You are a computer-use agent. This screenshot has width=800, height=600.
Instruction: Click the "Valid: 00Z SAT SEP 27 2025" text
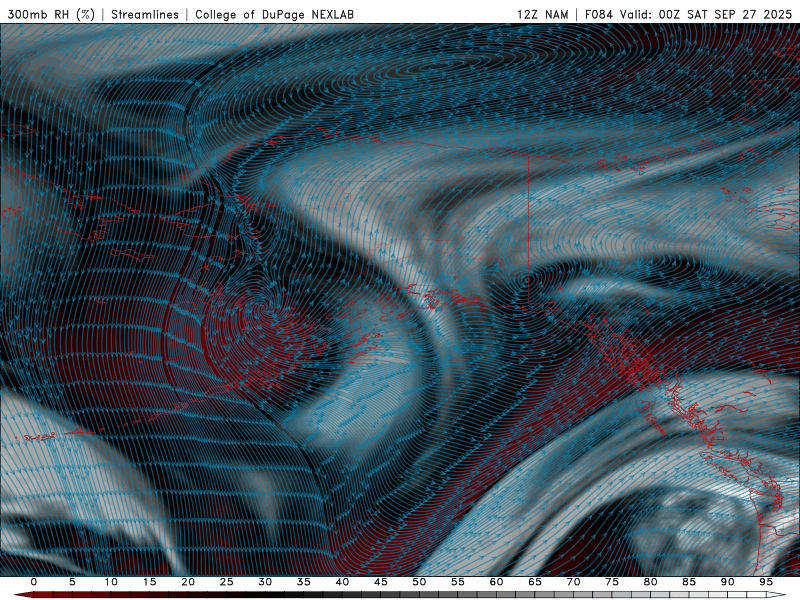(706, 14)
